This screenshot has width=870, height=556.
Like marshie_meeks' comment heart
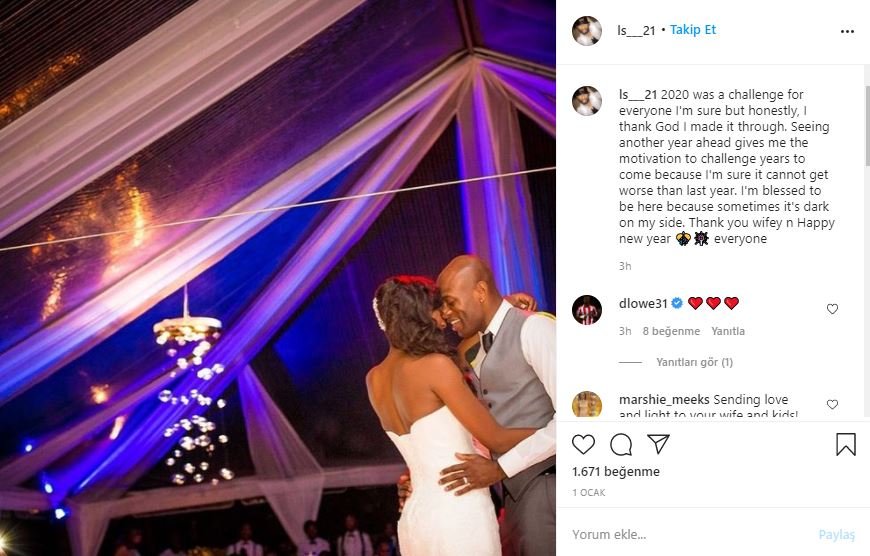point(832,405)
